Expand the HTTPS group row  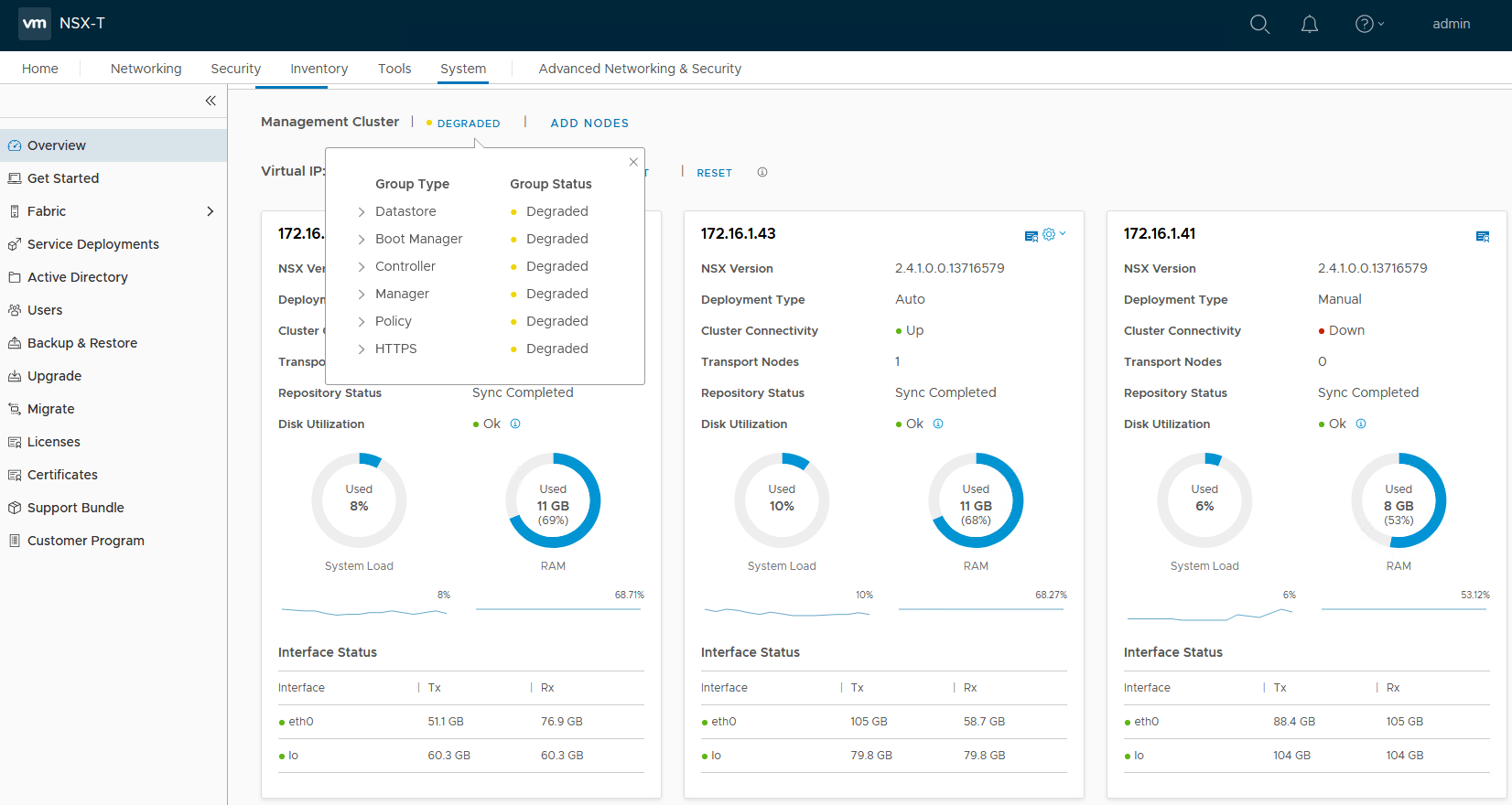[x=362, y=349]
